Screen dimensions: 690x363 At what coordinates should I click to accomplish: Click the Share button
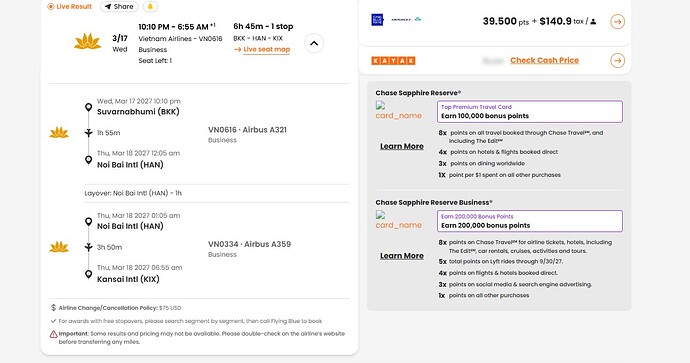(x=119, y=7)
